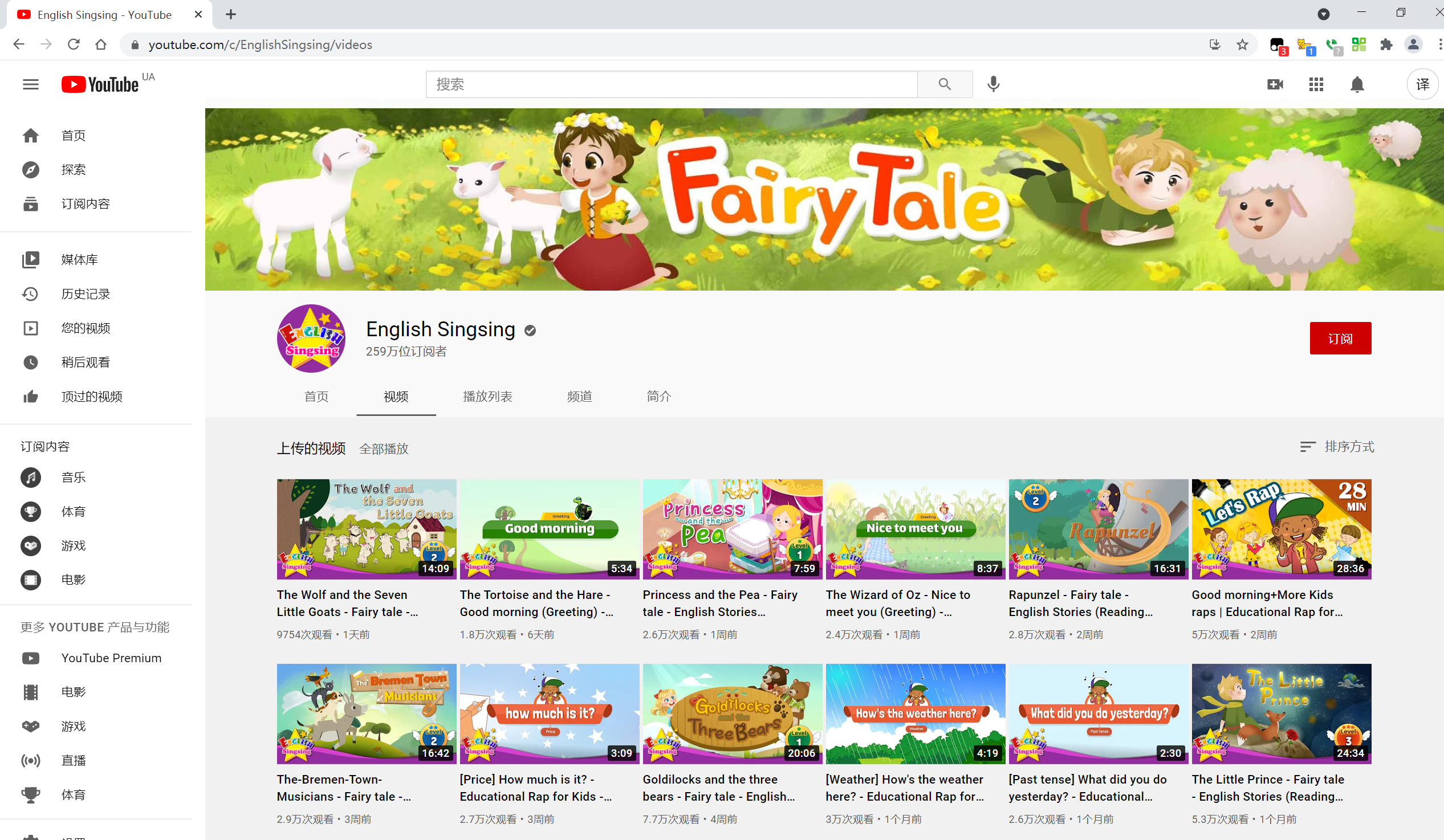Open the YouTube apps grid icon
The width and height of the screenshot is (1444, 840).
click(x=1316, y=84)
